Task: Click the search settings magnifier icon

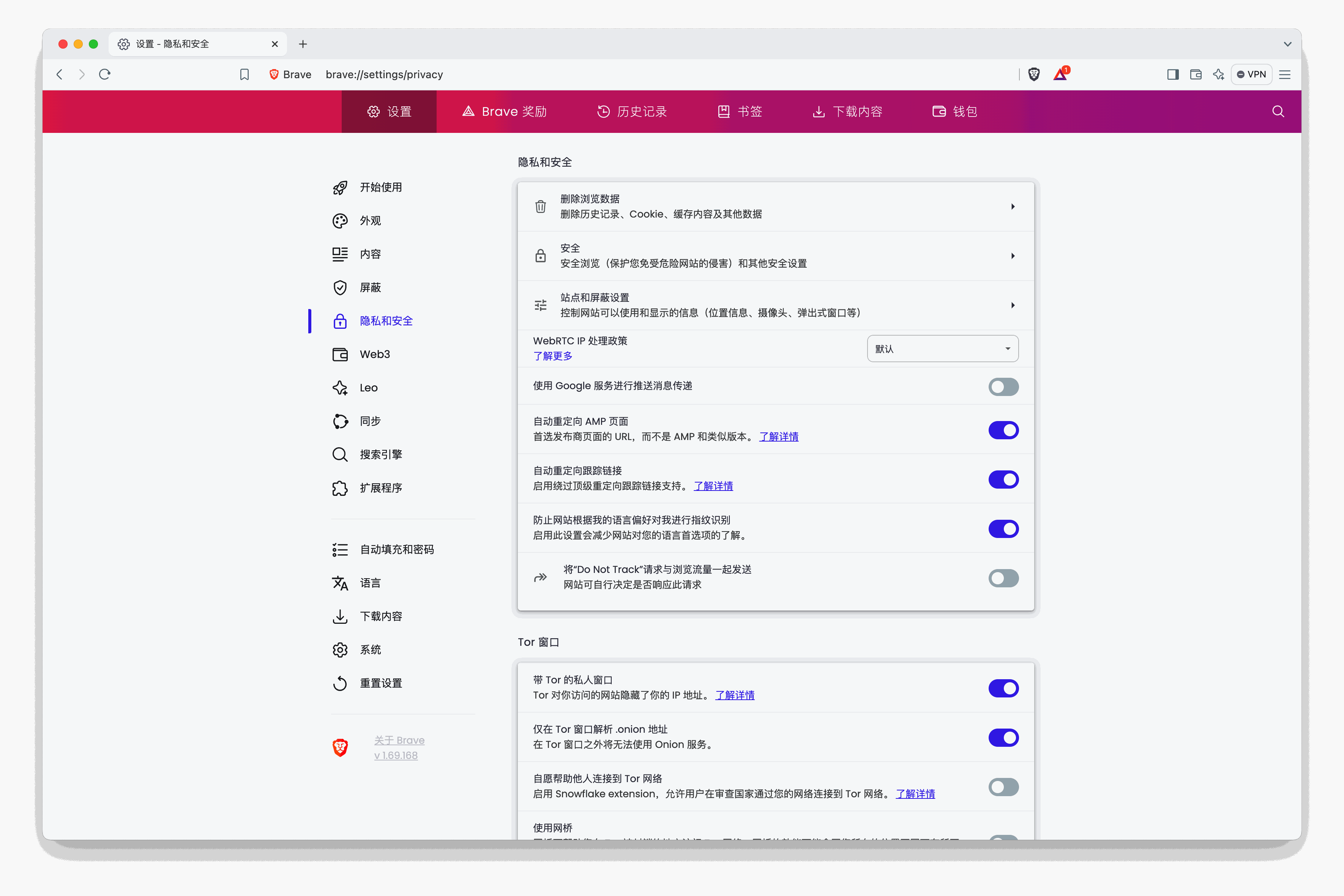Action: tap(1278, 111)
